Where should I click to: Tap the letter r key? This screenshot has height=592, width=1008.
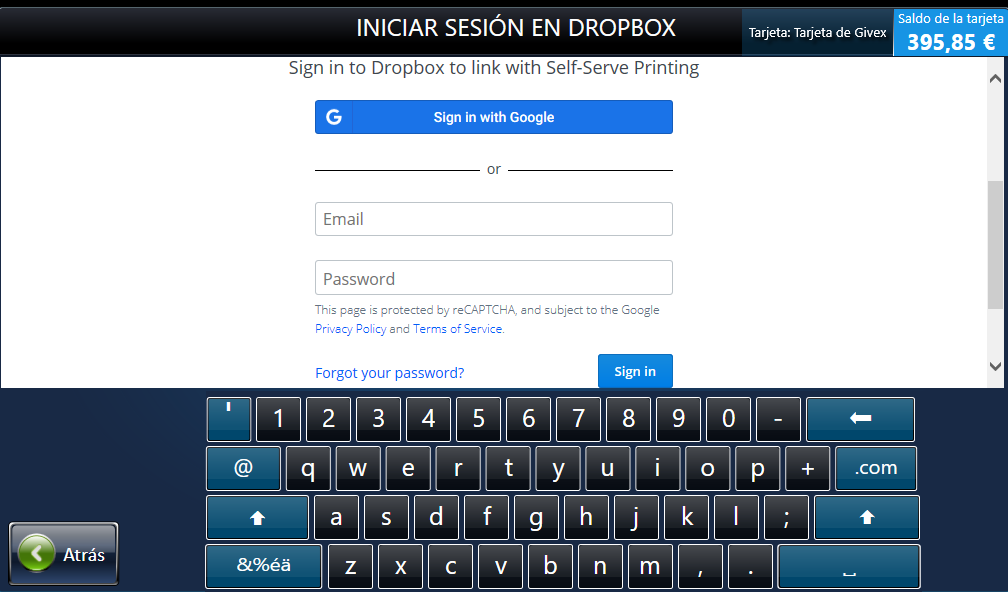(x=458, y=469)
